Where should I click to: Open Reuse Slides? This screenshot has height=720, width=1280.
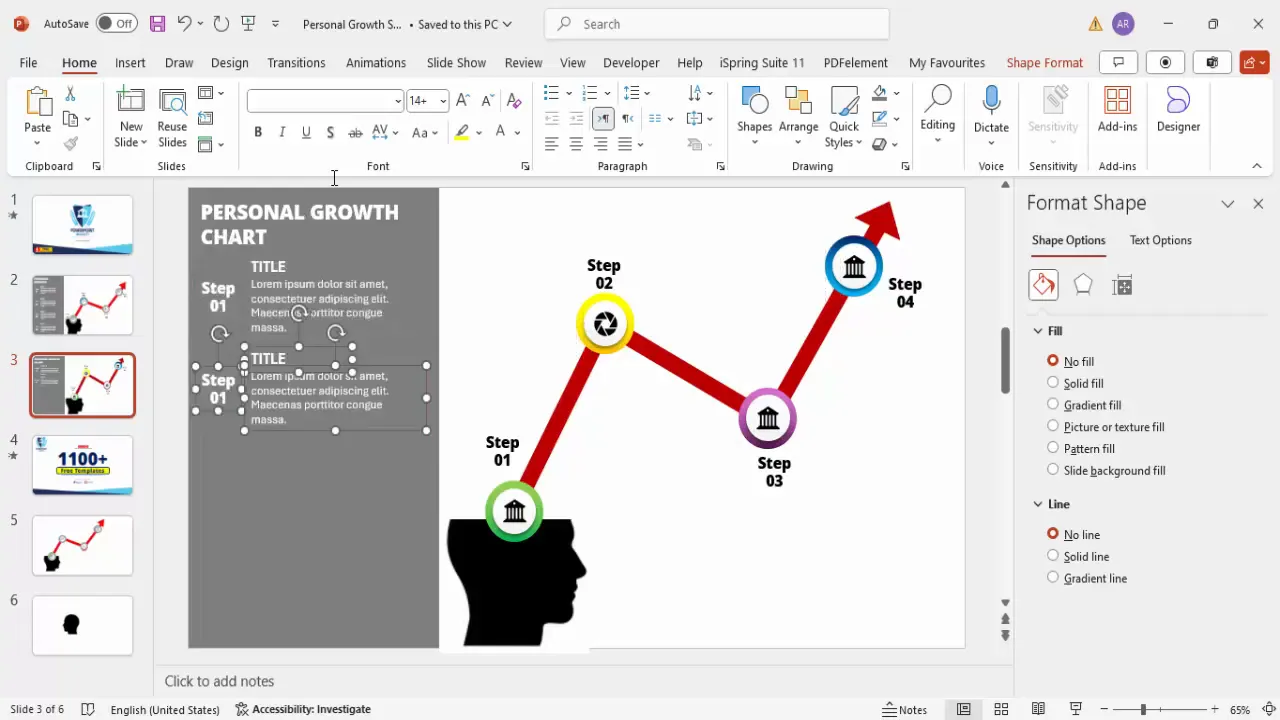(x=172, y=117)
